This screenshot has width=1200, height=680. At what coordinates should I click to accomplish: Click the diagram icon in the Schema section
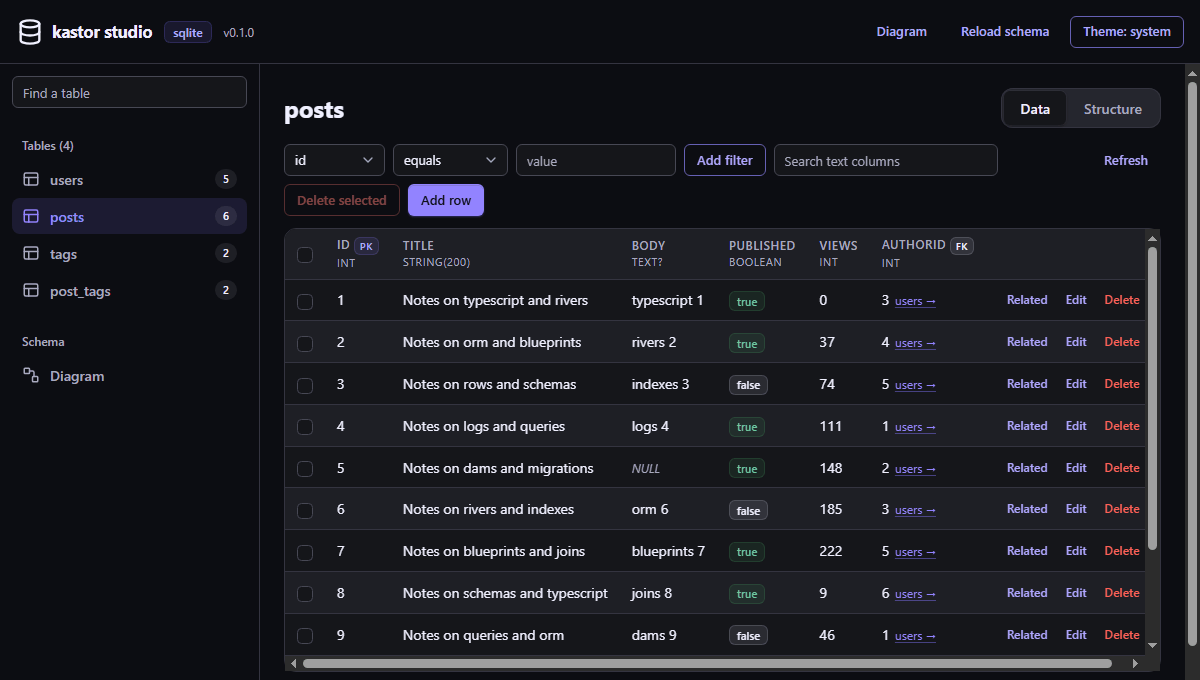point(31,376)
